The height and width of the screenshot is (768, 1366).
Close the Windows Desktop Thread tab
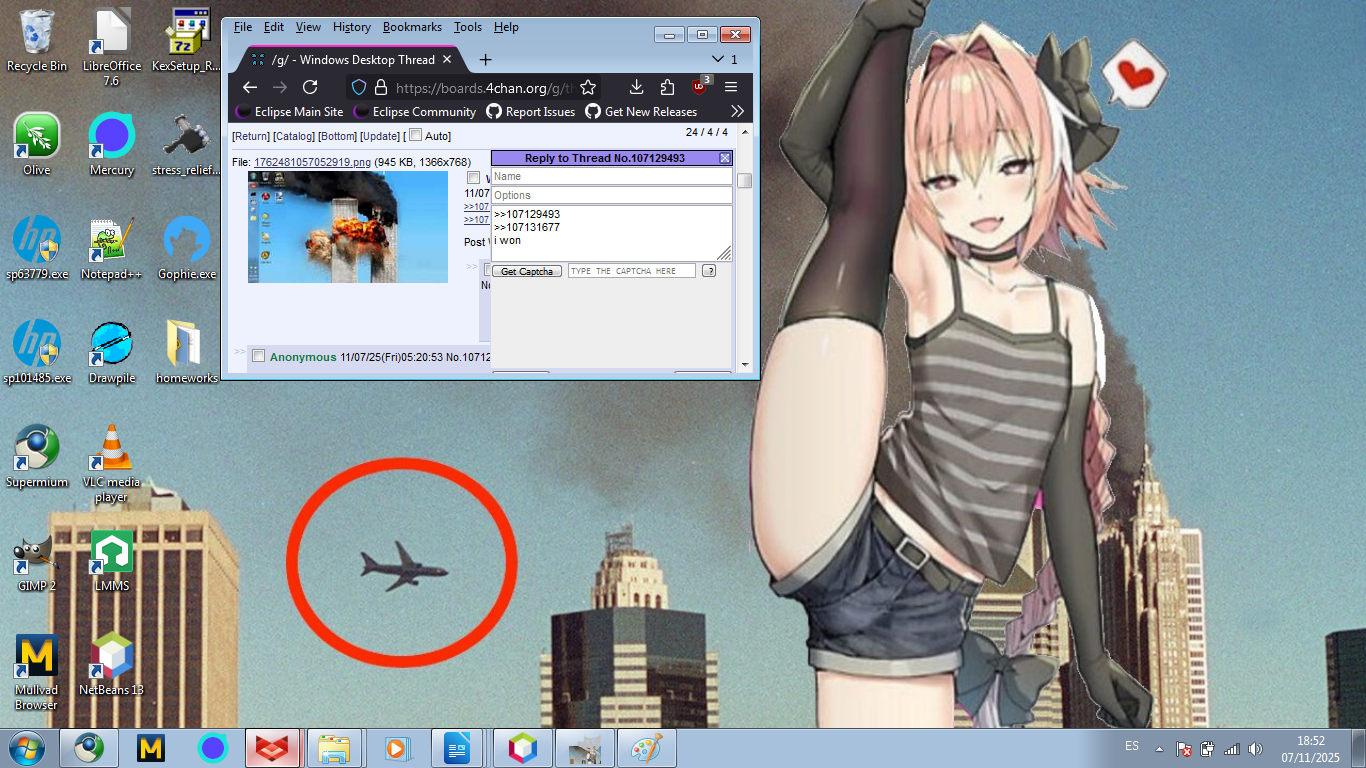click(x=448, y=60)
